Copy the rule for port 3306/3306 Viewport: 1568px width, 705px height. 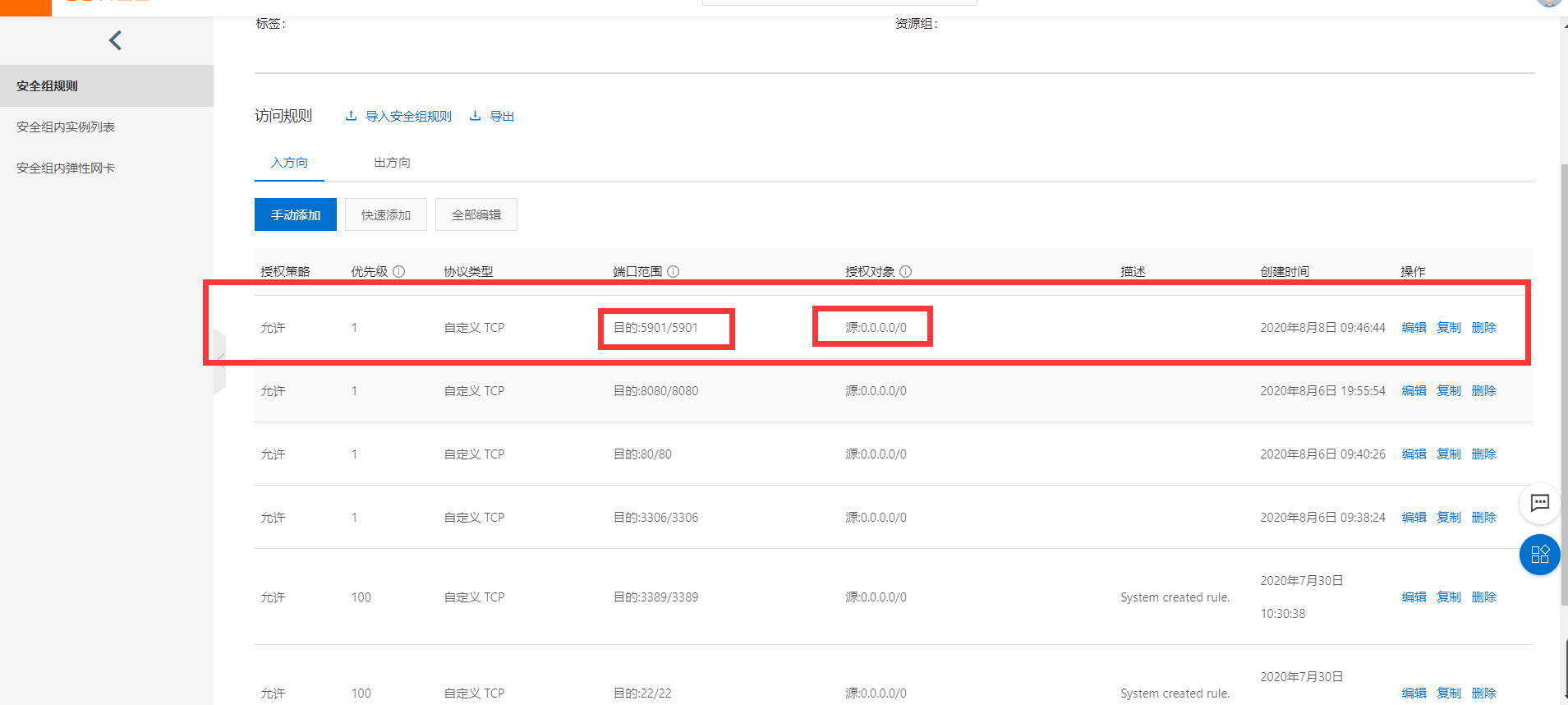point(1449,518)
